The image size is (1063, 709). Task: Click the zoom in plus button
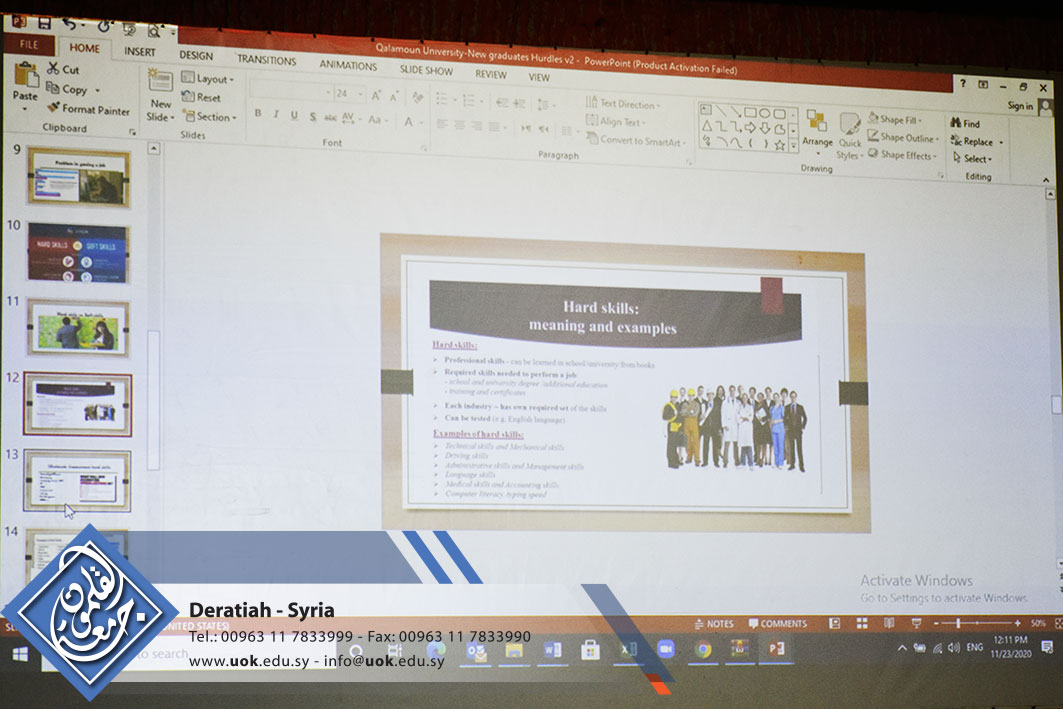[x=1018, y=623]
